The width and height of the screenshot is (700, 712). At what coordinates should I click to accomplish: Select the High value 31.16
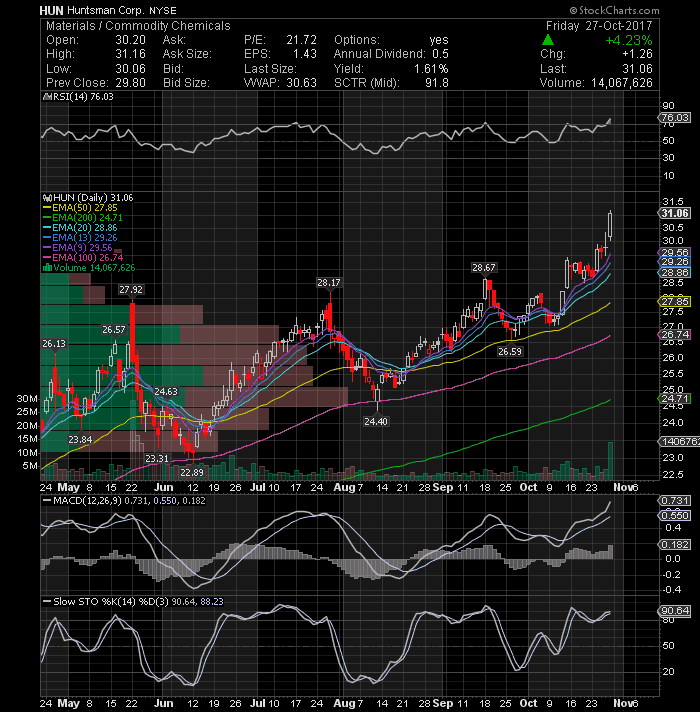coord(130,54)
